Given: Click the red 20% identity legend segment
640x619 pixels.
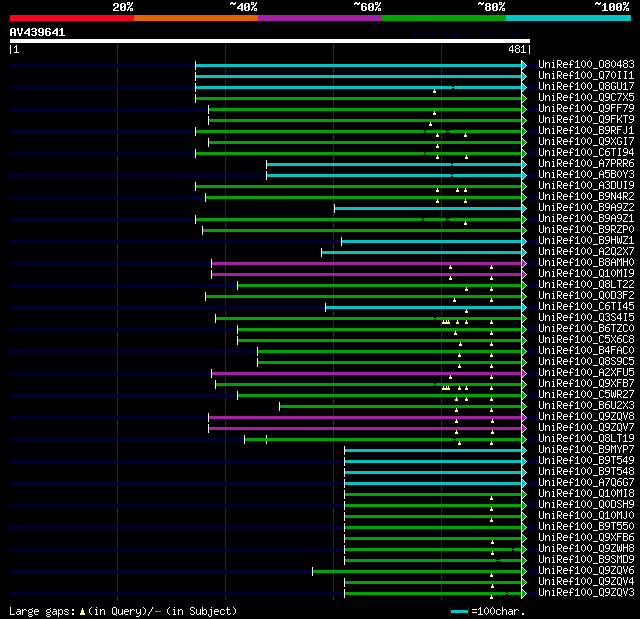Looking at the screenshot, I should point(72,18).
